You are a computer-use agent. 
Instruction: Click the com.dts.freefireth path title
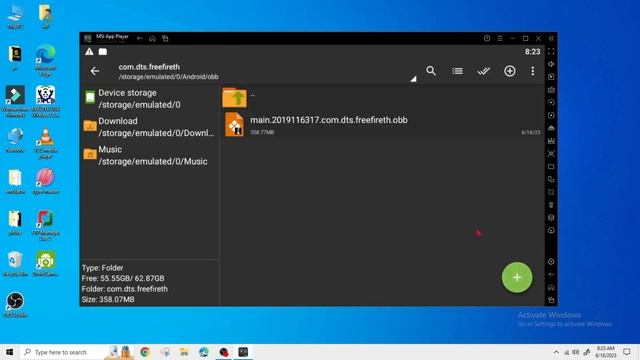tap(149, 67)
